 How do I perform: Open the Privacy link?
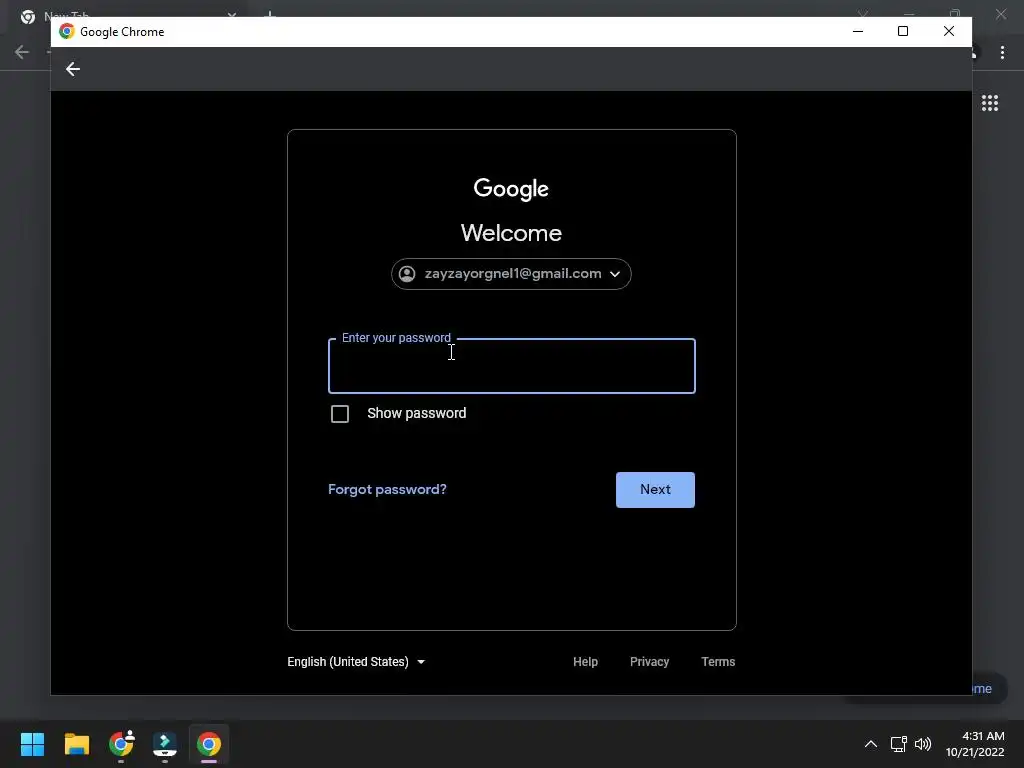tap(649, 662)
